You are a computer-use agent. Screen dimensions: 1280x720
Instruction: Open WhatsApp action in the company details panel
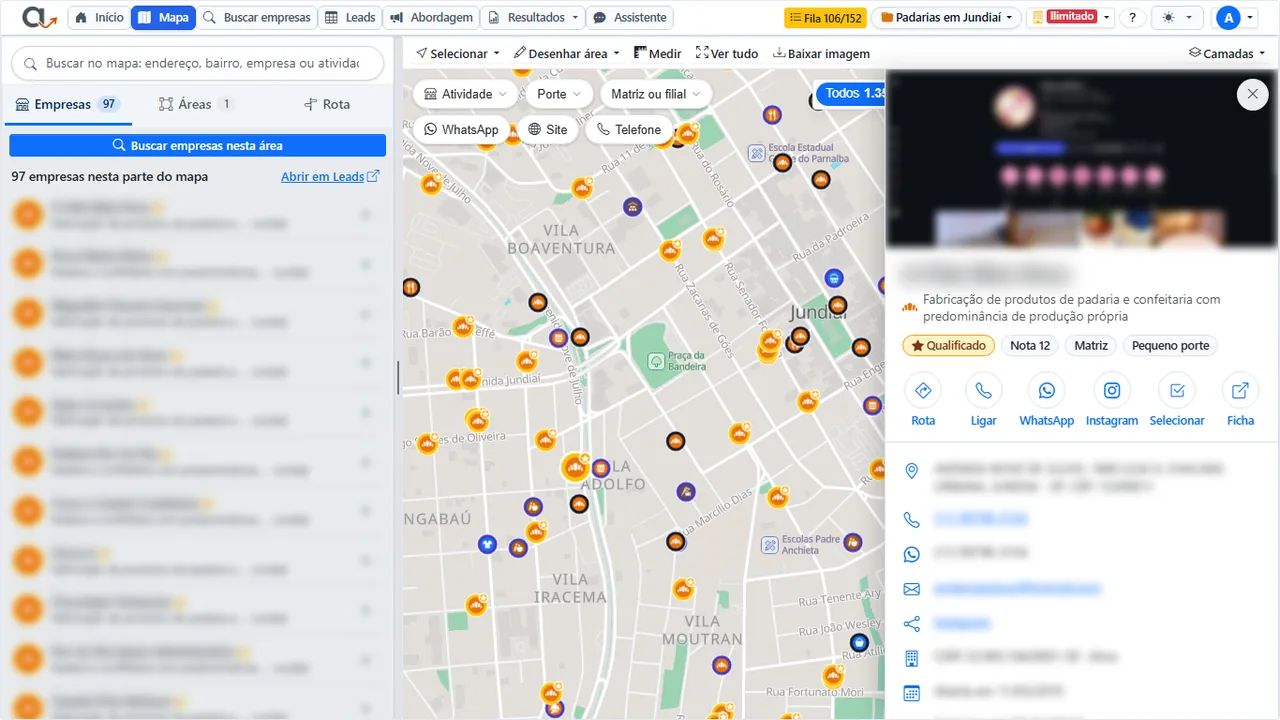1047,391
